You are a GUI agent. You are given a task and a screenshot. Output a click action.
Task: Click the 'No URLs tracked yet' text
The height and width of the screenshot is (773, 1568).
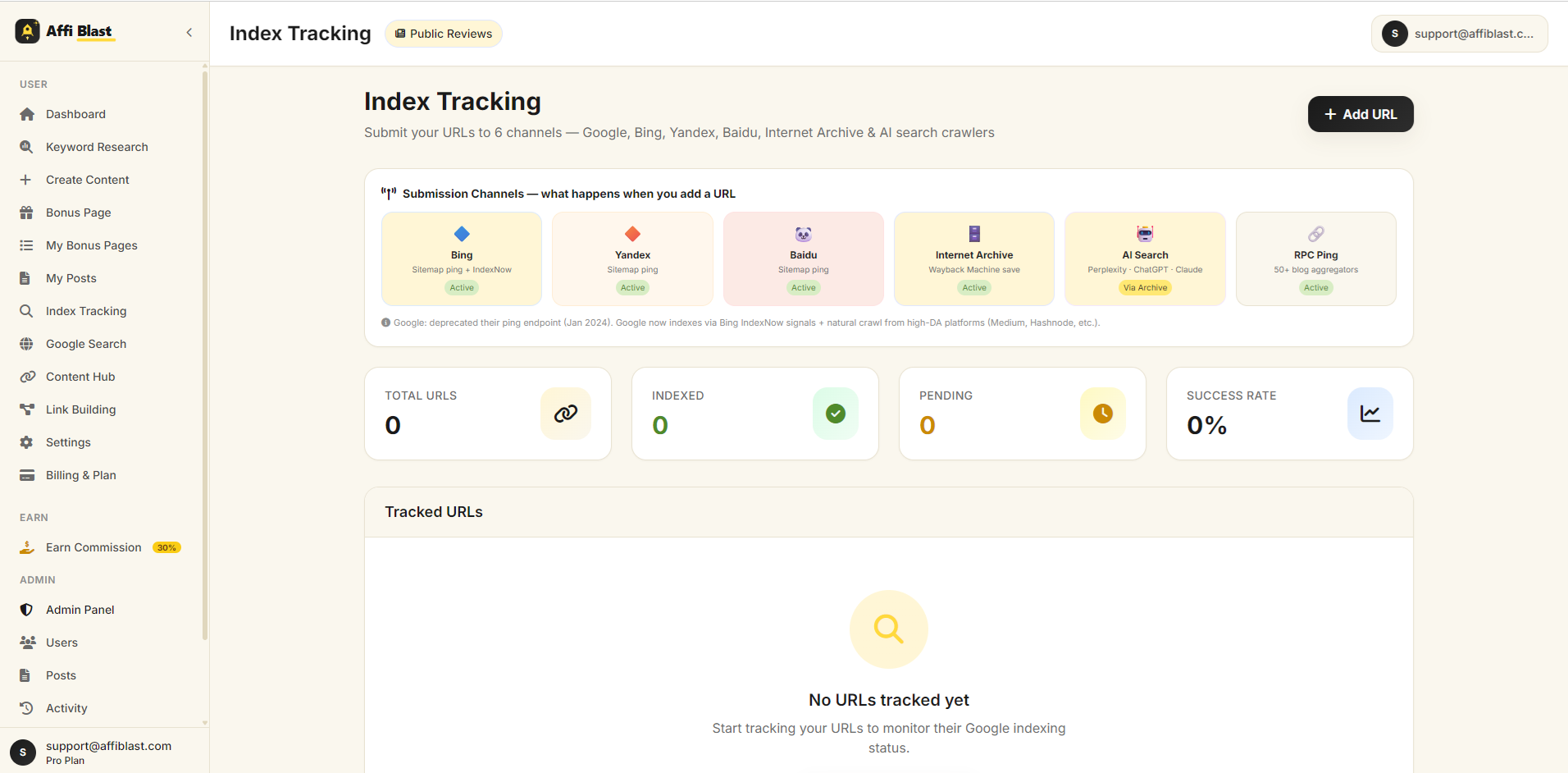point(889,700)
